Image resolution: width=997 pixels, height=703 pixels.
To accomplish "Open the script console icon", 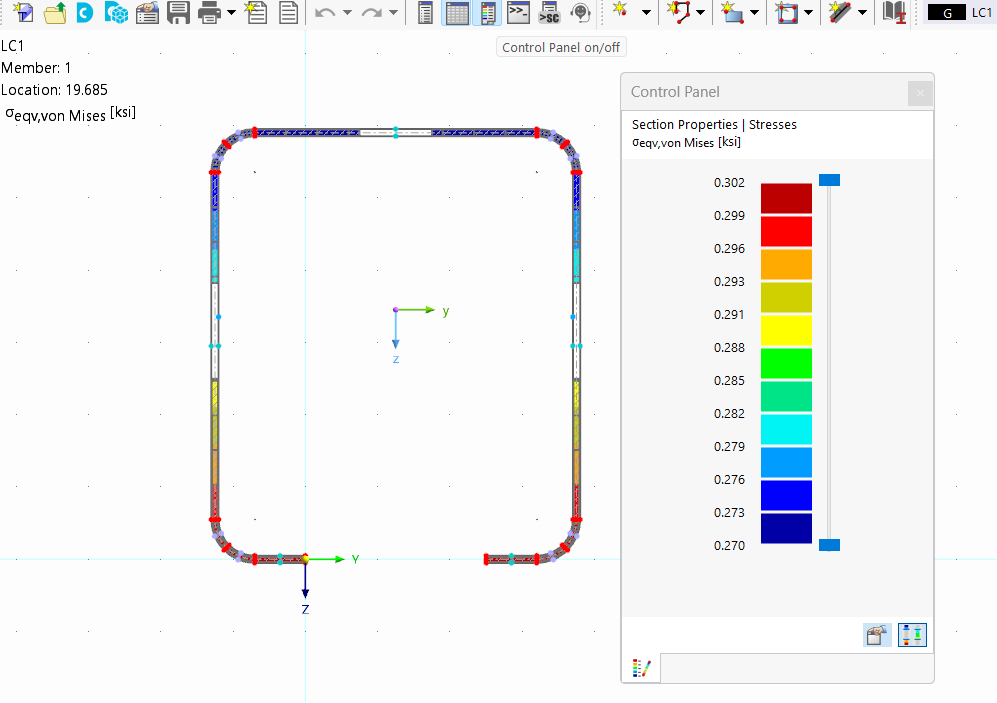I will tap(518, 13).
